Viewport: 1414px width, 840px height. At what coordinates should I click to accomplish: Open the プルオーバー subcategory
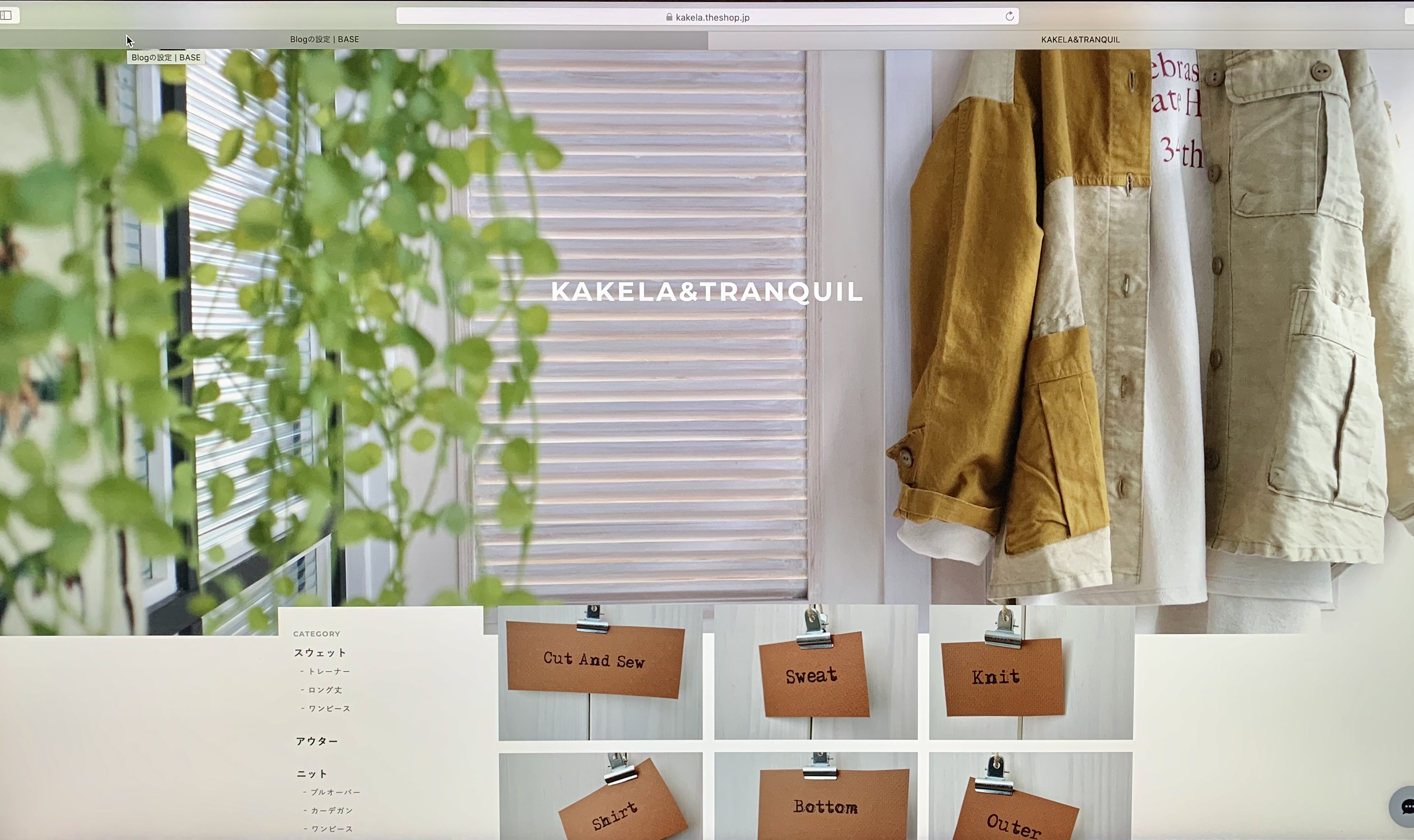click(335, 792)
